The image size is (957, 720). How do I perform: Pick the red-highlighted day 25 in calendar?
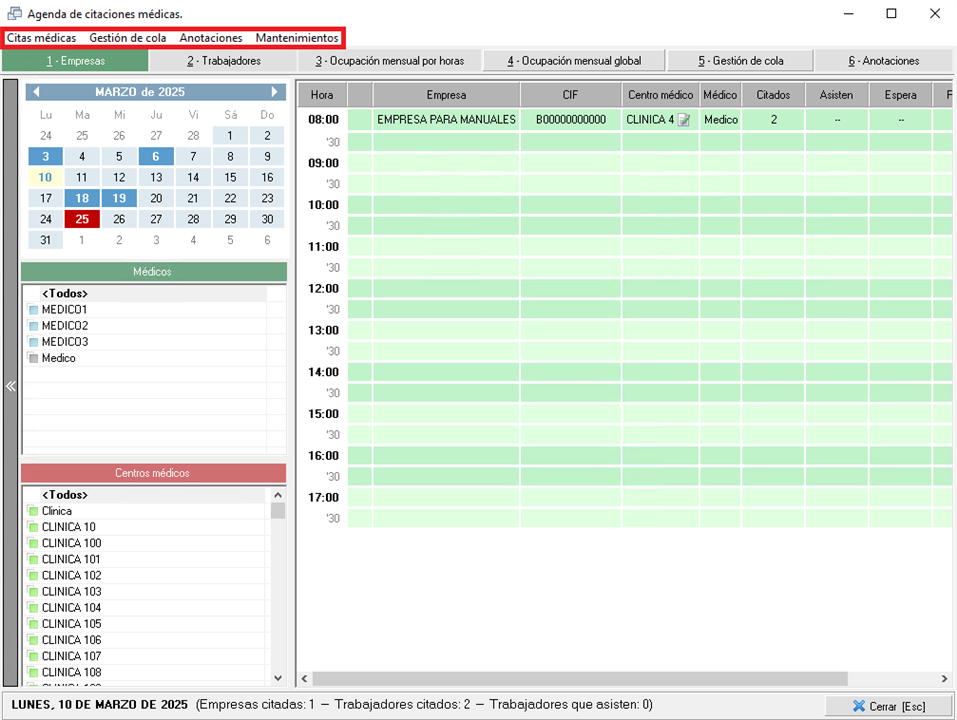pyautogui.click(x=82, y=219)
